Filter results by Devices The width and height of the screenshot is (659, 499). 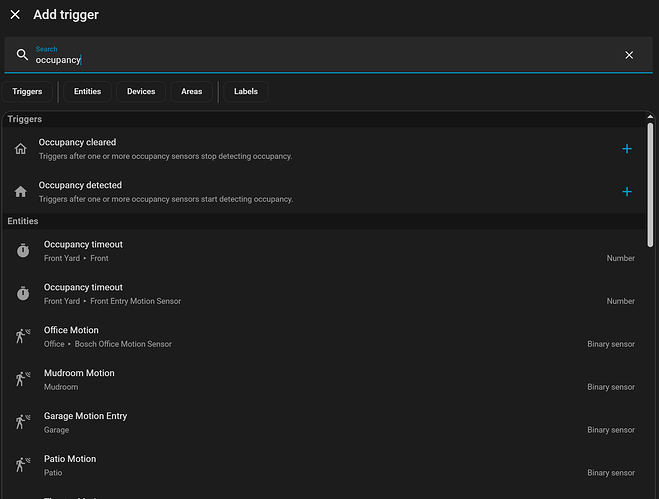(141, 92)
